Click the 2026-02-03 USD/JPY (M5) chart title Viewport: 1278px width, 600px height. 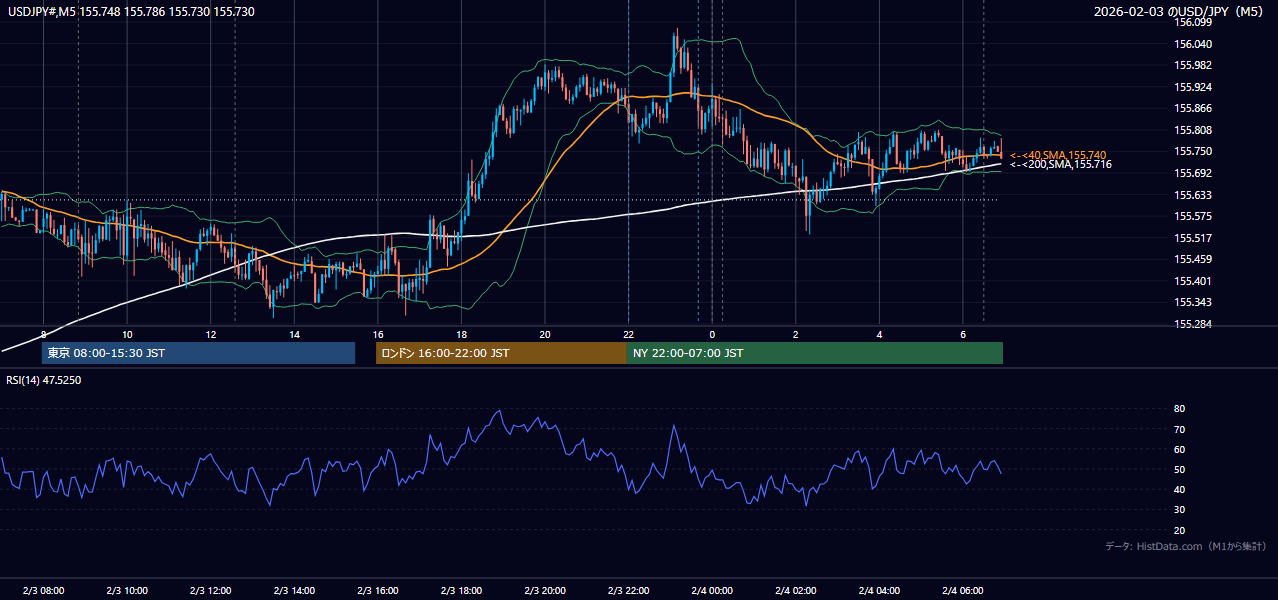point(1180,11)
